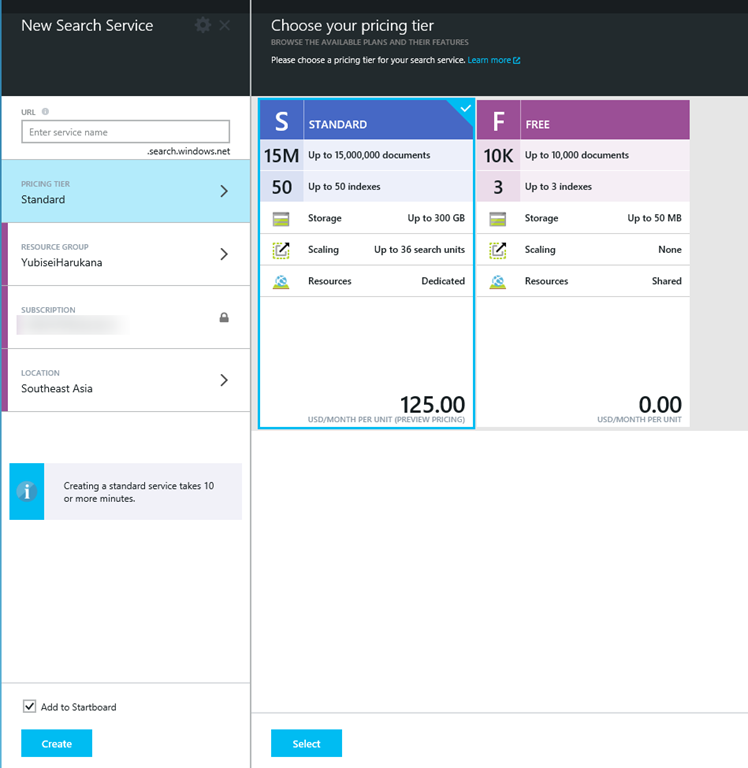Click the 'New Search Service' blade title

(87, 25)
